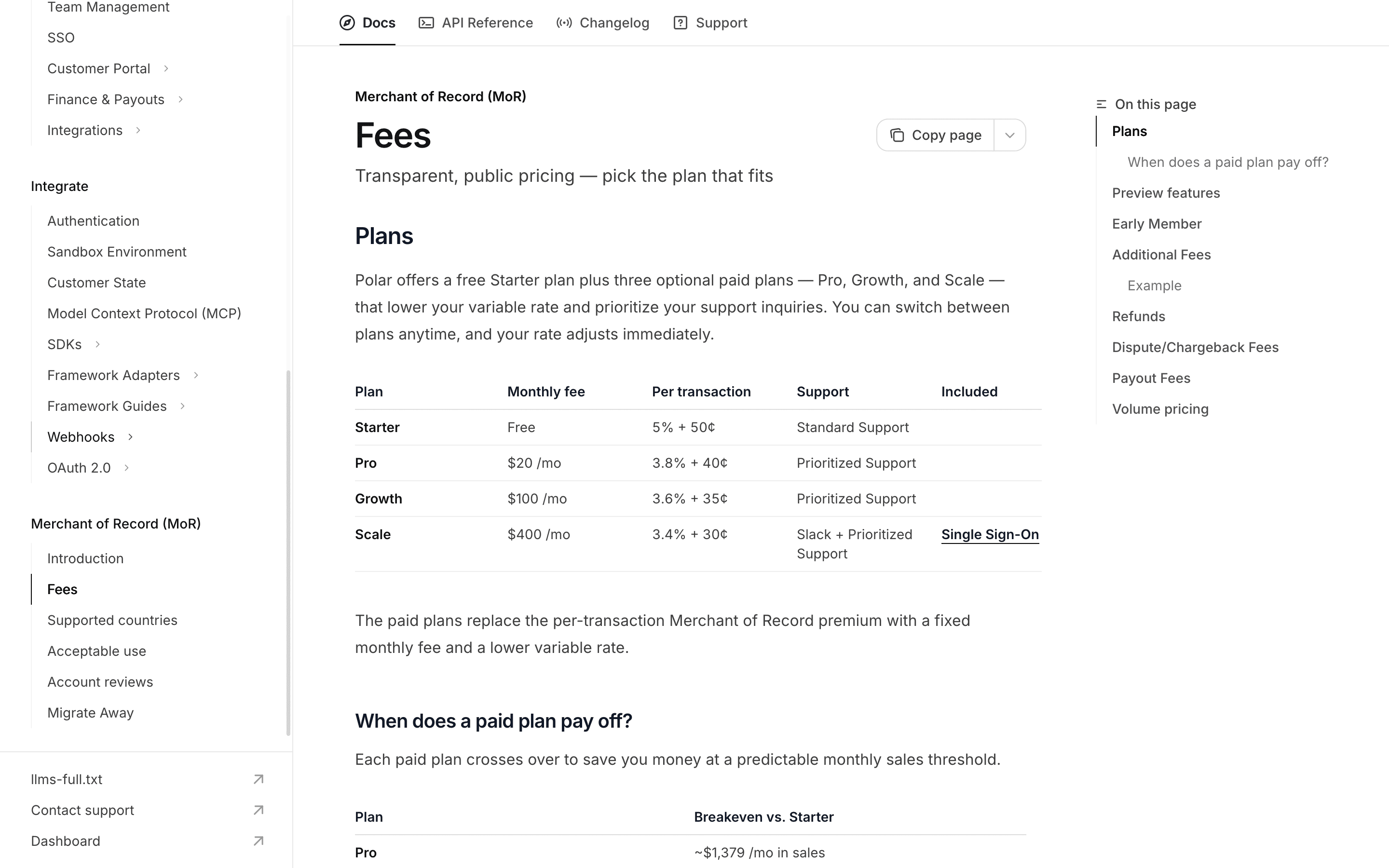Open the Changelog tab
Image resolution: width=1389 pixels, height=868 pixels.
(x=603, y=23)
